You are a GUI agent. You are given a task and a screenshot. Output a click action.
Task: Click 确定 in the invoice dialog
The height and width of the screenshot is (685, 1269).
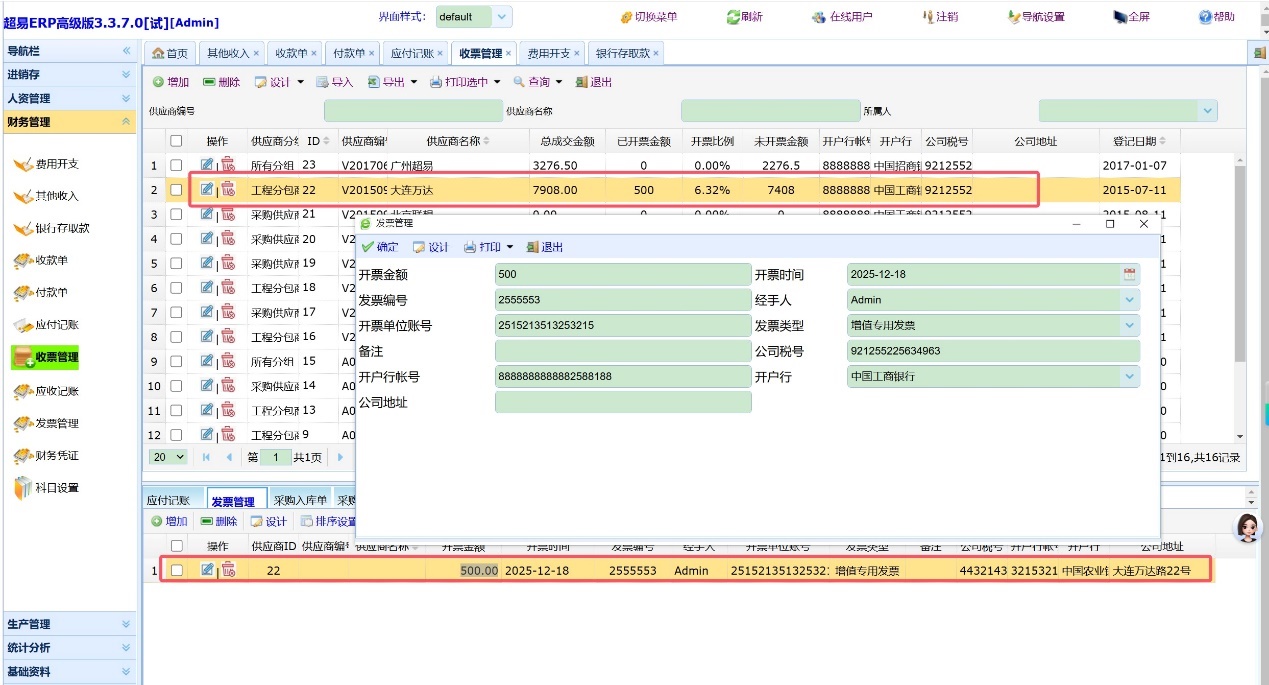click(379, 247)
